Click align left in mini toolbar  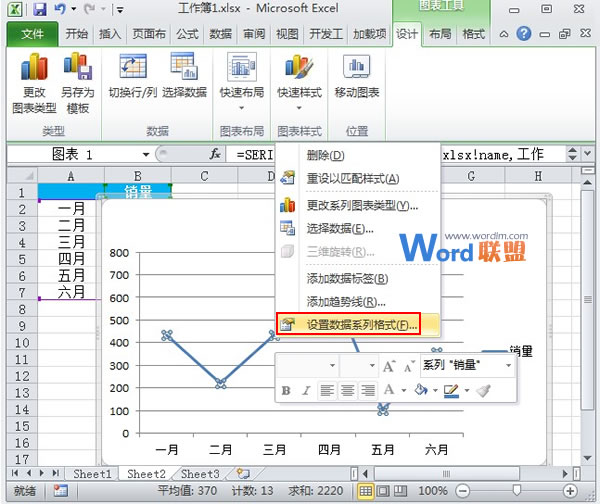point(327,390)
